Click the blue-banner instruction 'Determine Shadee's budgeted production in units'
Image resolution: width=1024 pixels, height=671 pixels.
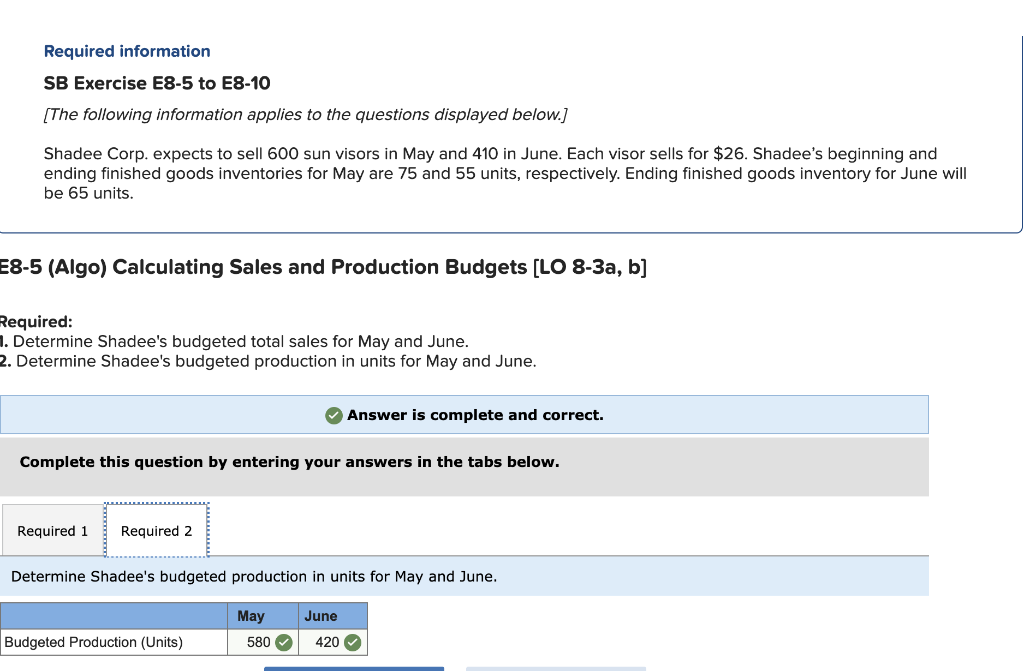254,576
